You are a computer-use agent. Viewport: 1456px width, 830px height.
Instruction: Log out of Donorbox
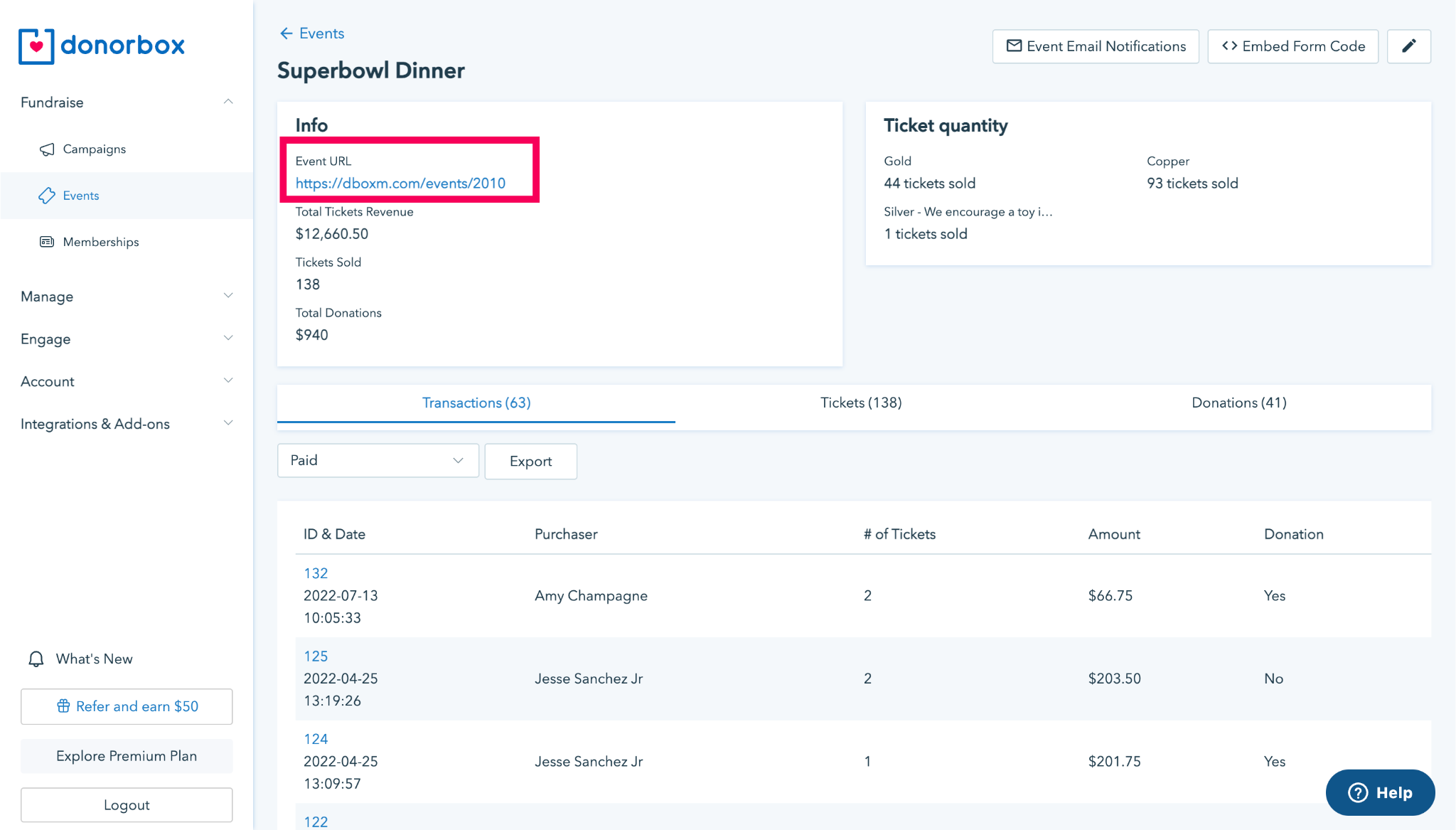(x=127, y=805)
